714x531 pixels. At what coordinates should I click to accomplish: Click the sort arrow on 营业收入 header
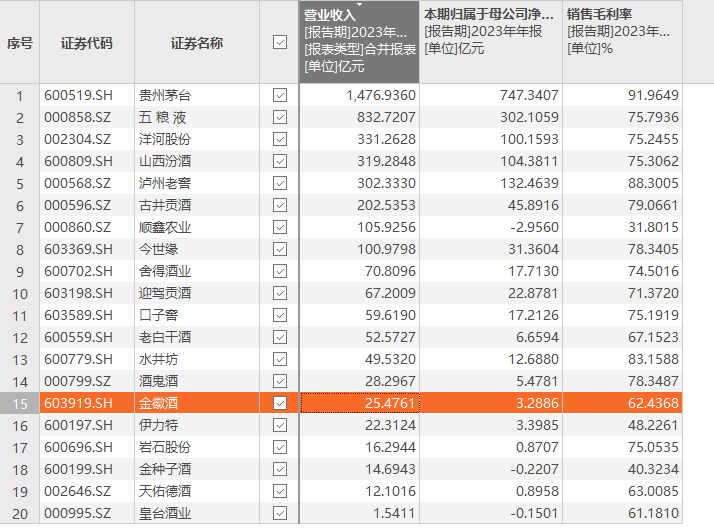359,5
